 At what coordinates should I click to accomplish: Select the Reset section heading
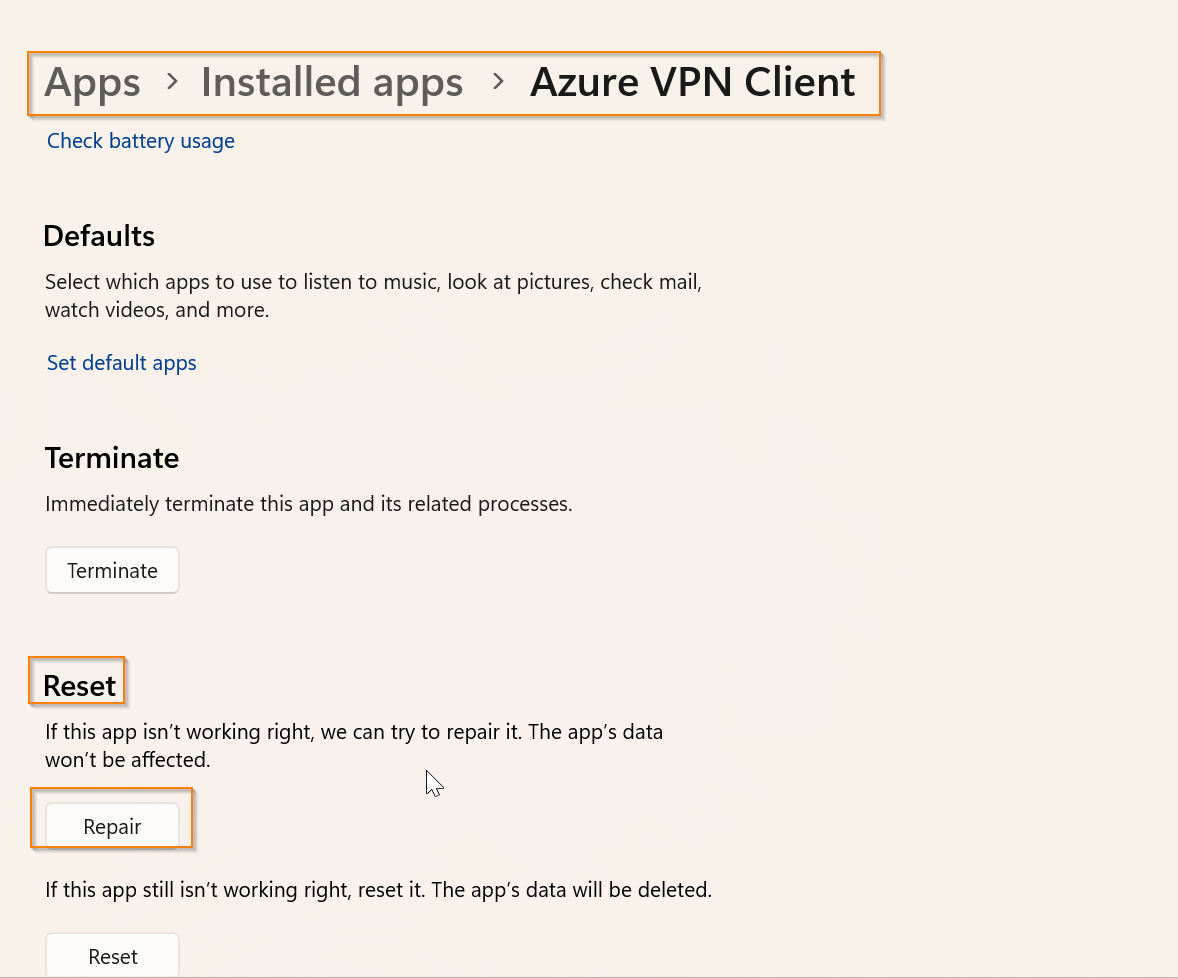80,686
